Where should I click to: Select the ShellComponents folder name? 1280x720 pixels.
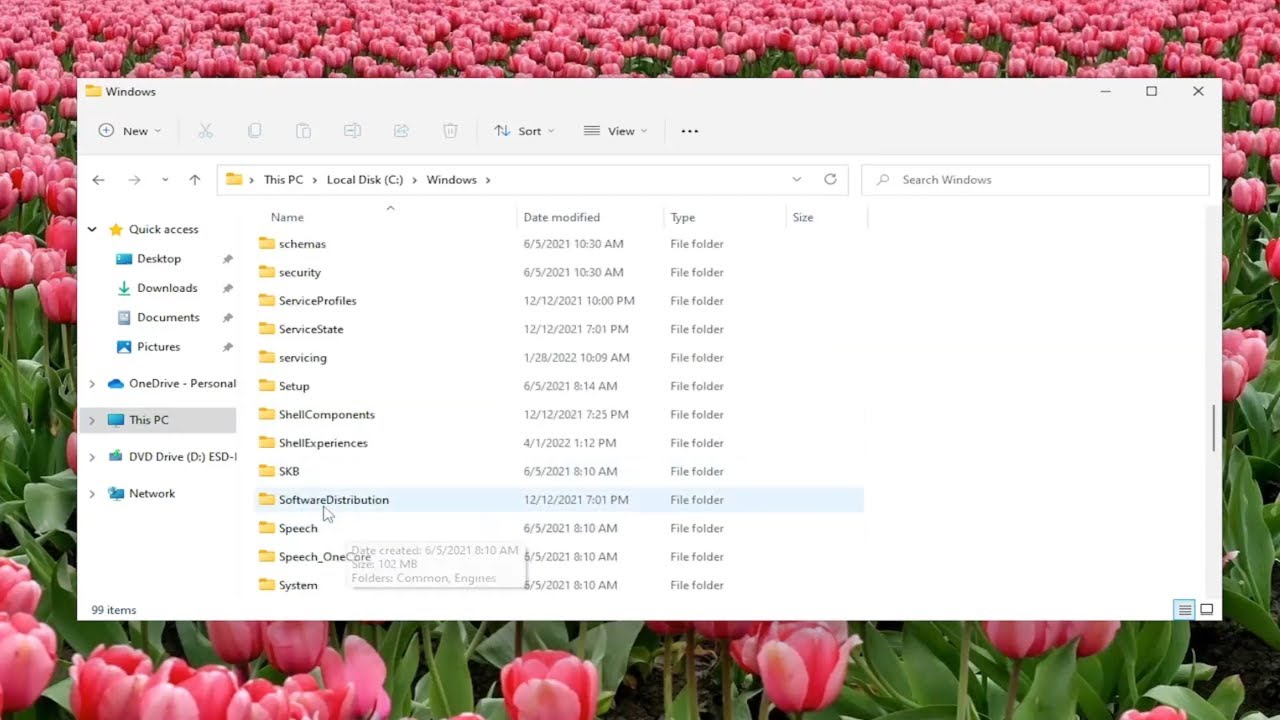[327, 414]
